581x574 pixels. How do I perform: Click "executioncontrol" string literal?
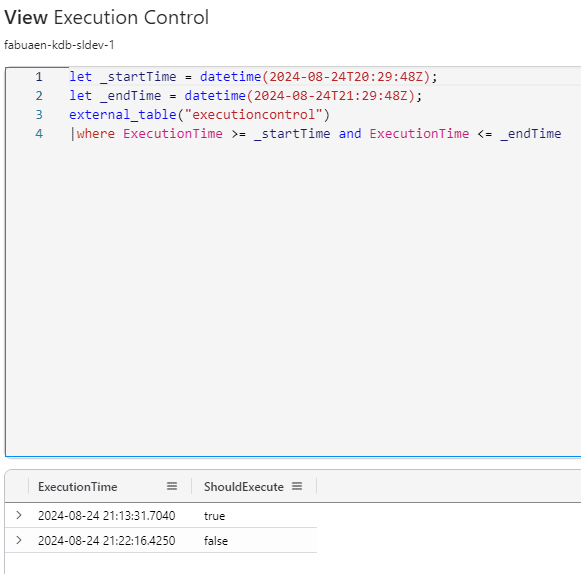click(x=253, y=115)
